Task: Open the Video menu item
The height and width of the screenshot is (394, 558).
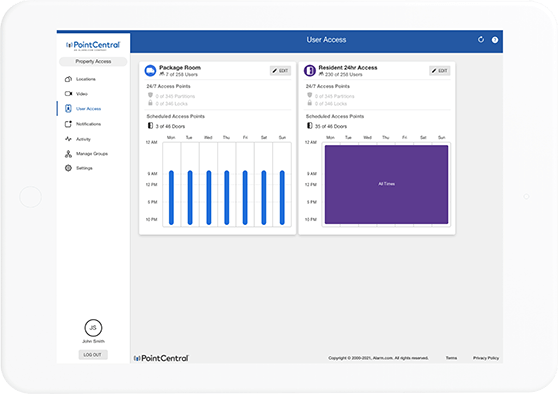Action: [x=81, y=94]
